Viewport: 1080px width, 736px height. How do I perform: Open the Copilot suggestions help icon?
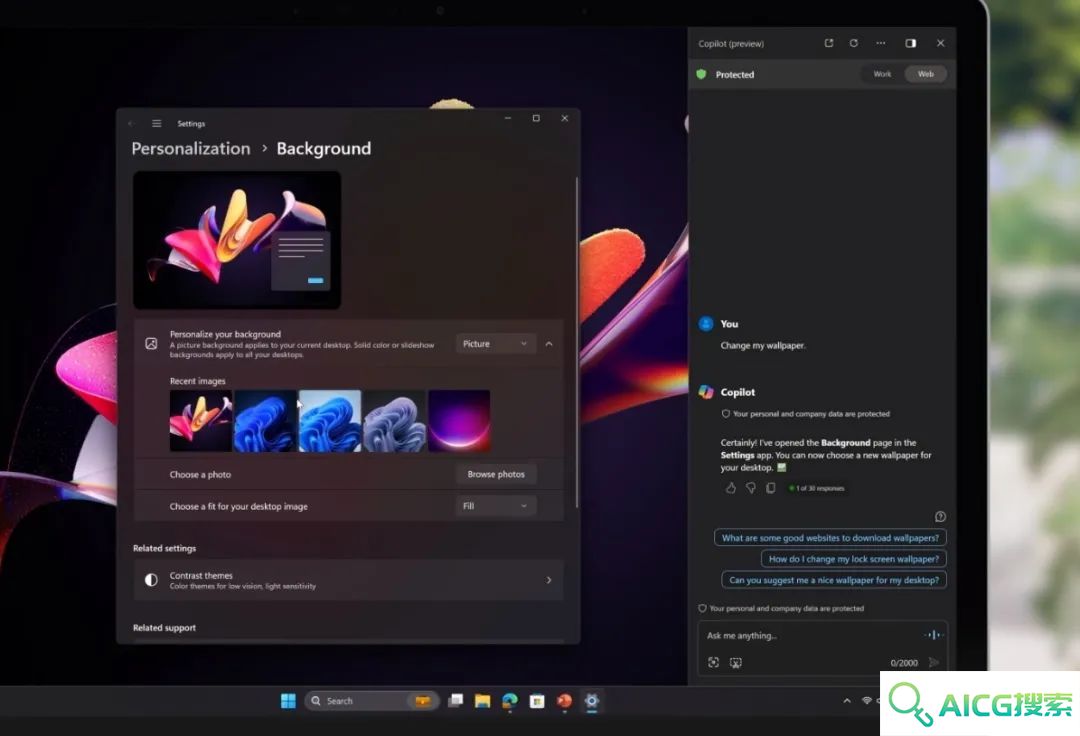point(940,516)
